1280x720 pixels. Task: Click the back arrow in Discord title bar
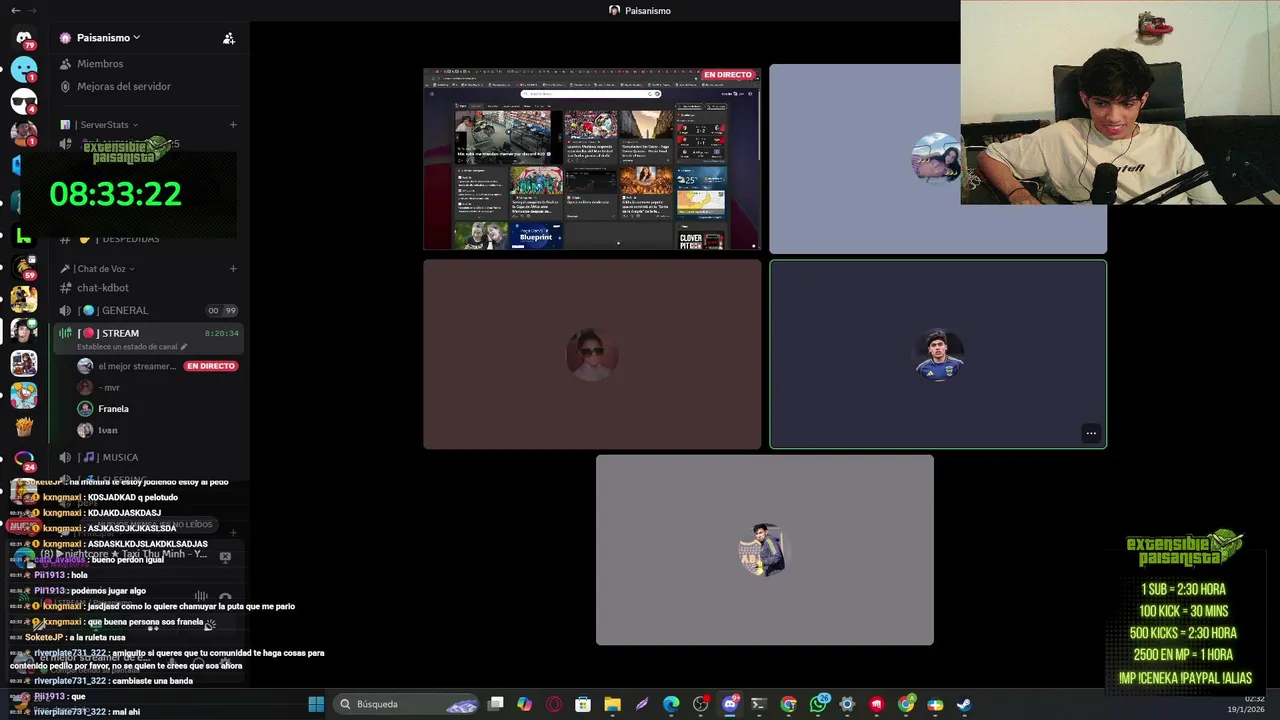click(15, 10)
